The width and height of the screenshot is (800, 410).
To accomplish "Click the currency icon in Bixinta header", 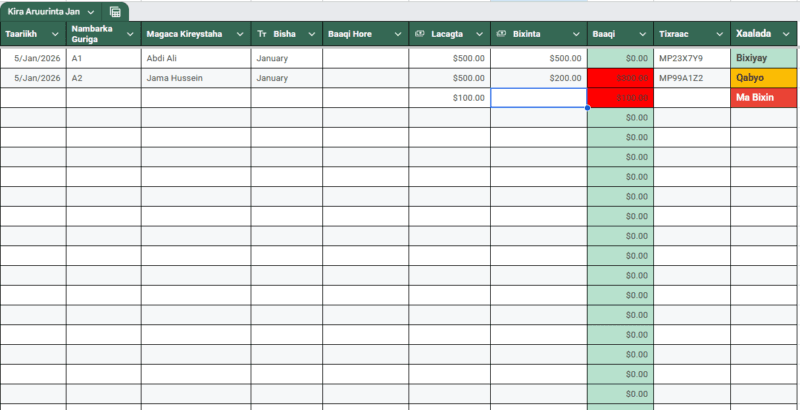I will (x=501, y=34).
